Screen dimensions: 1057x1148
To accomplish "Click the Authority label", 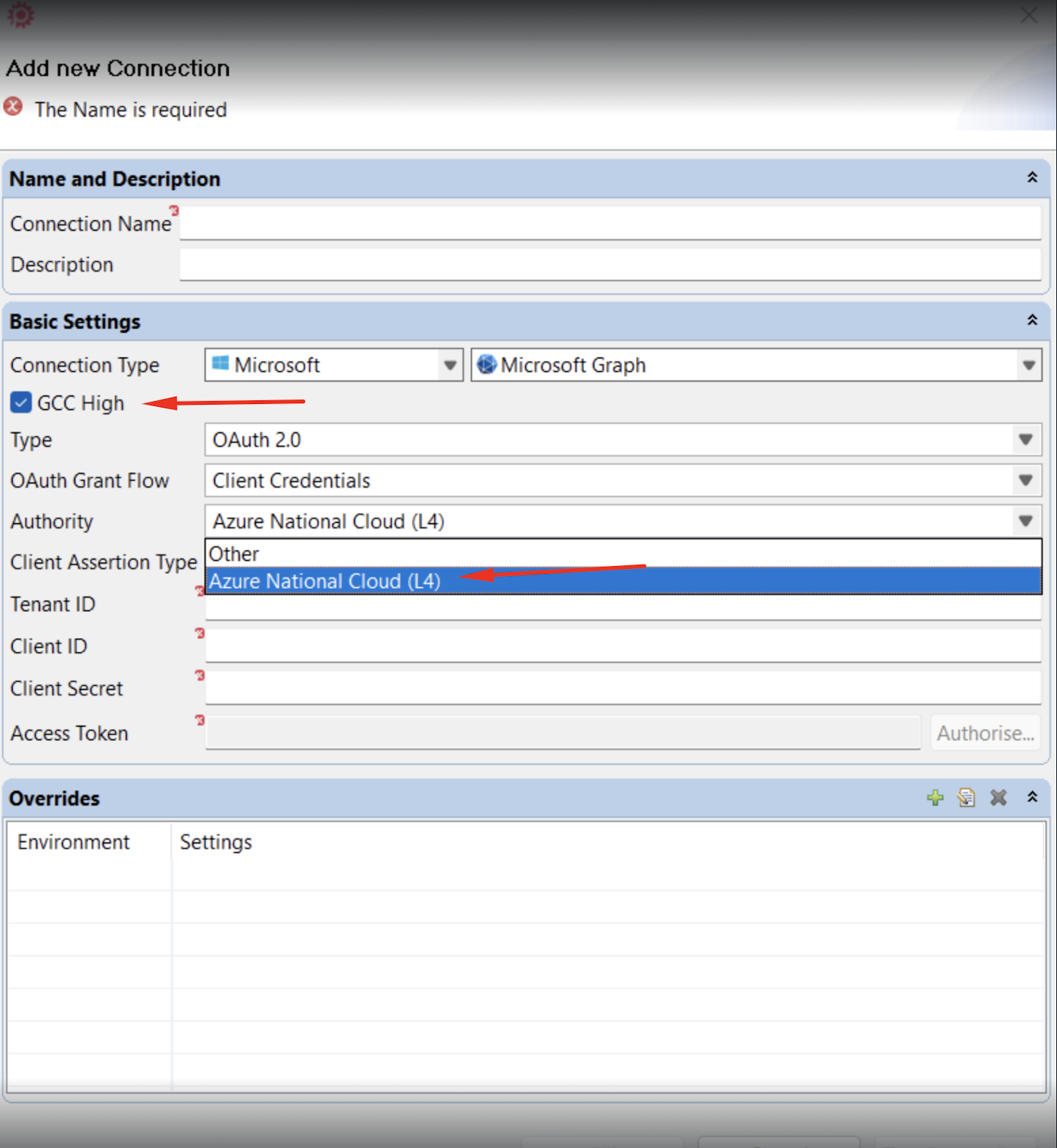I will [52, 522].
